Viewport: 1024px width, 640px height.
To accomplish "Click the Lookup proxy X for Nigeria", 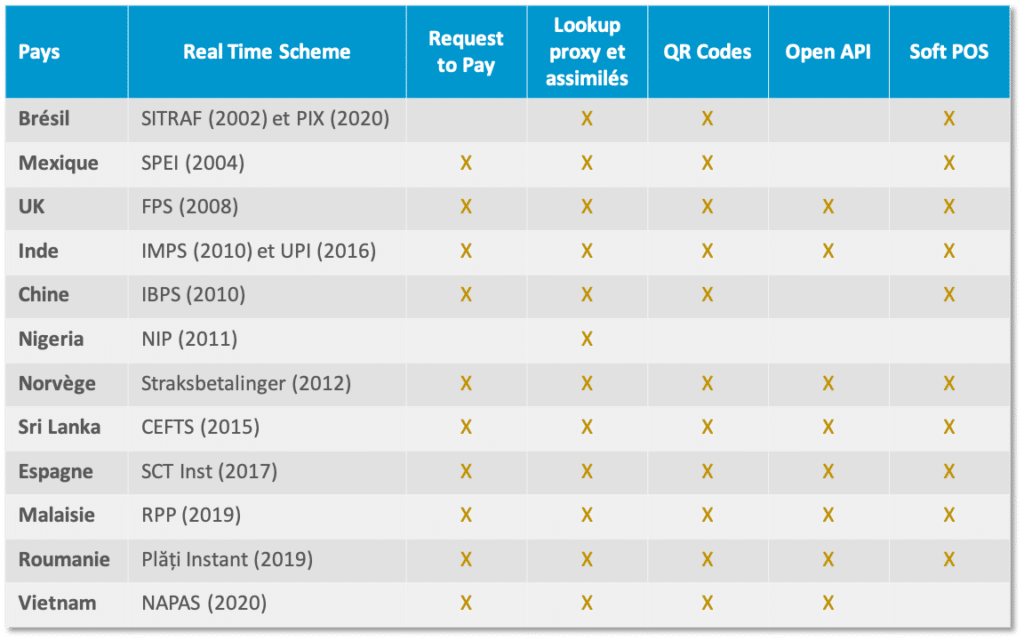I will pyautogui.click(x=586, y=339).
